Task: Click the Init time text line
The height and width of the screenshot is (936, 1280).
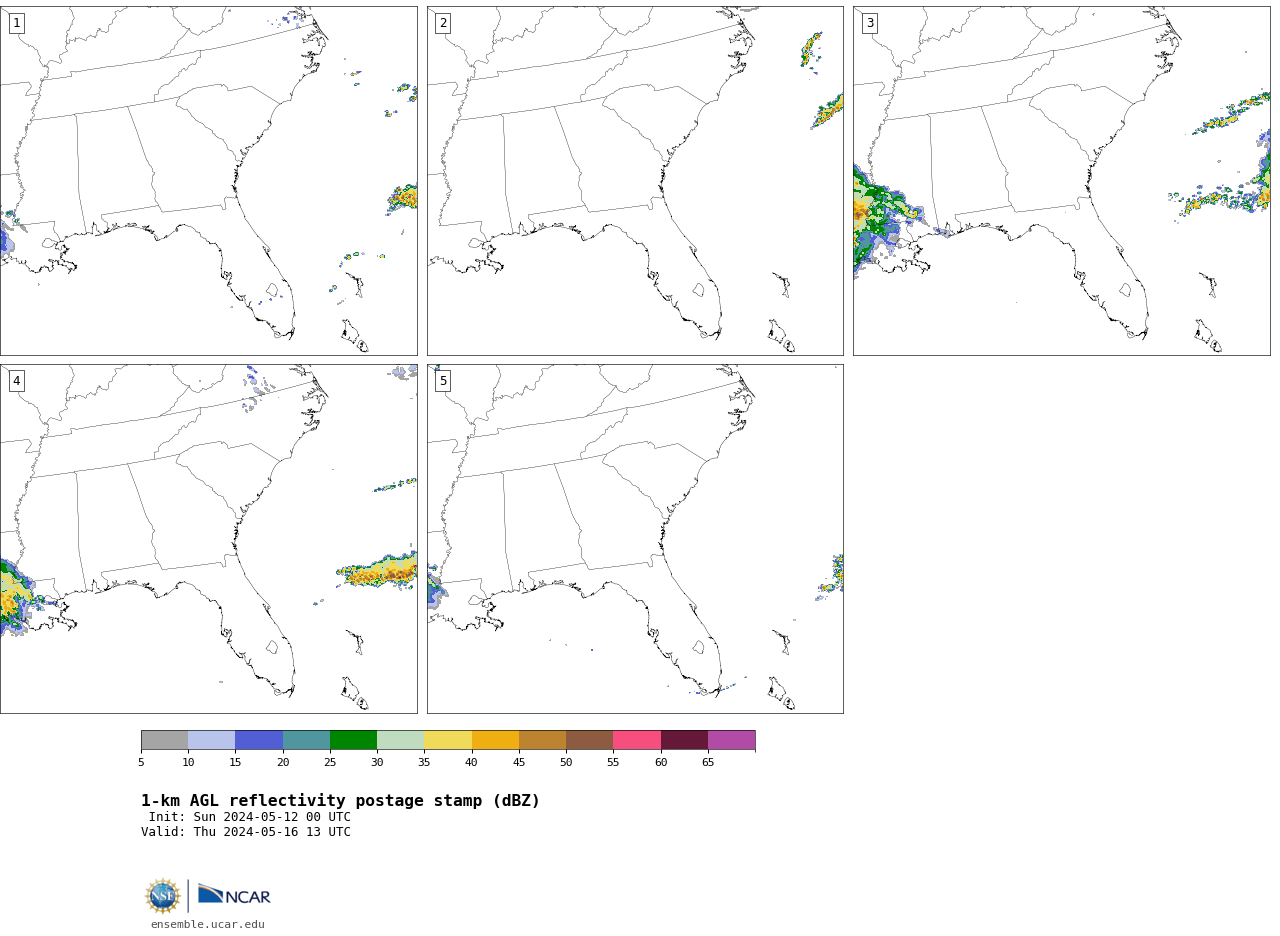Action: (250, 817)
